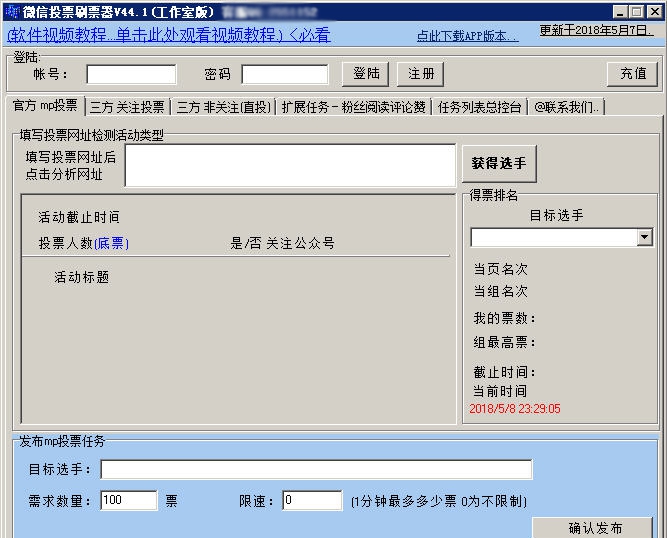The height and width of the screenshot is (538, 667).
Task: Click the voting URL text box
Action: point(290,165)
